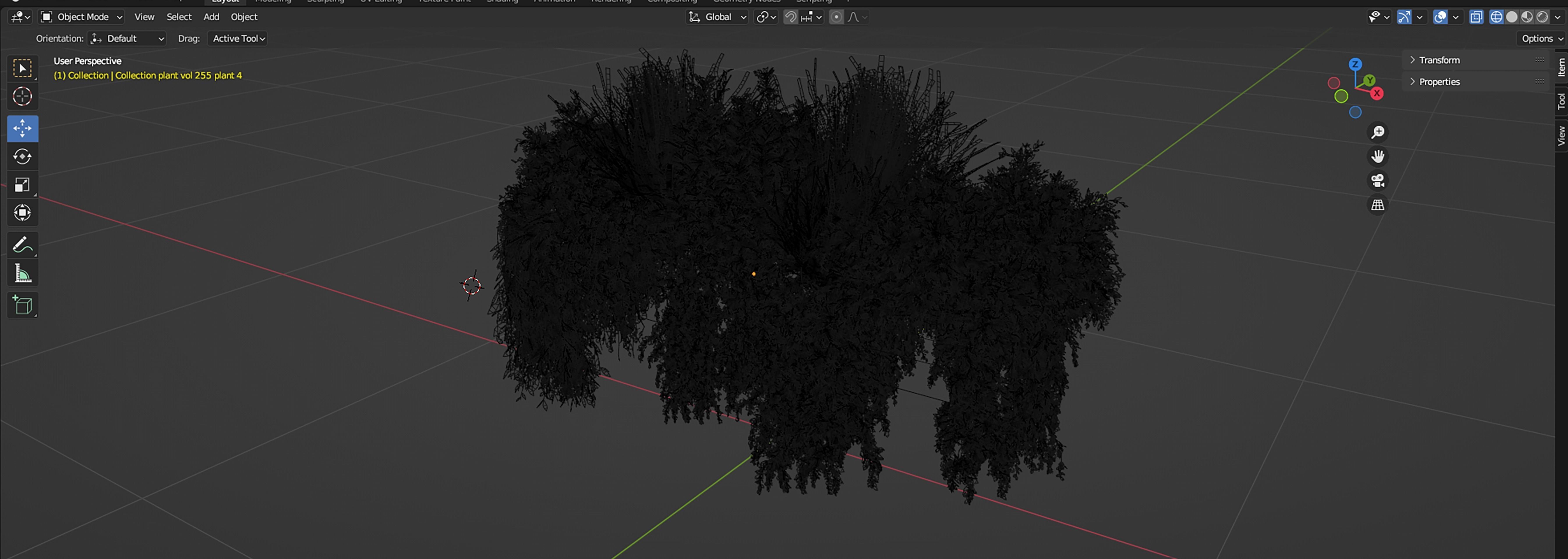Viewport: 1568px width, 559px height.
Task: Select the Add Cube tool
Action: click(22, 305)
